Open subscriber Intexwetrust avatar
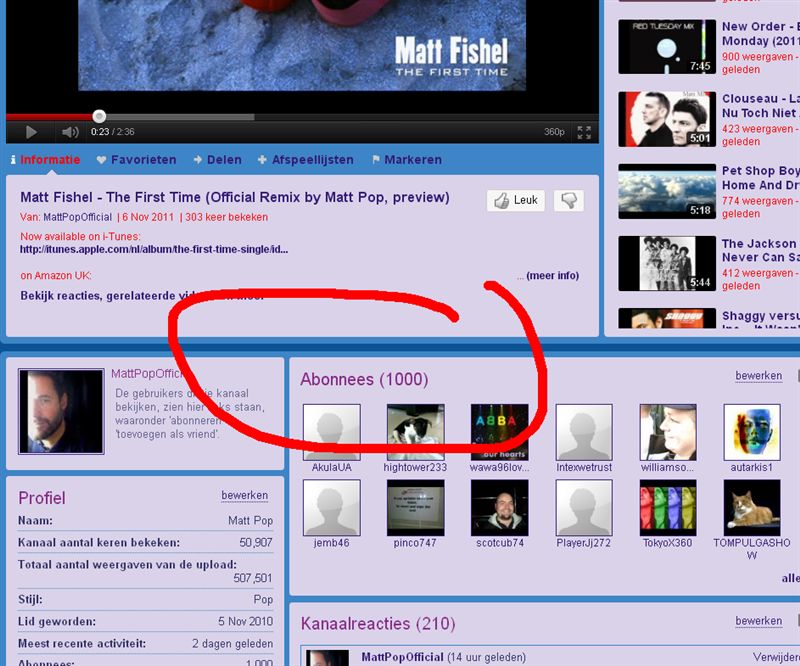 click(584, 432)
